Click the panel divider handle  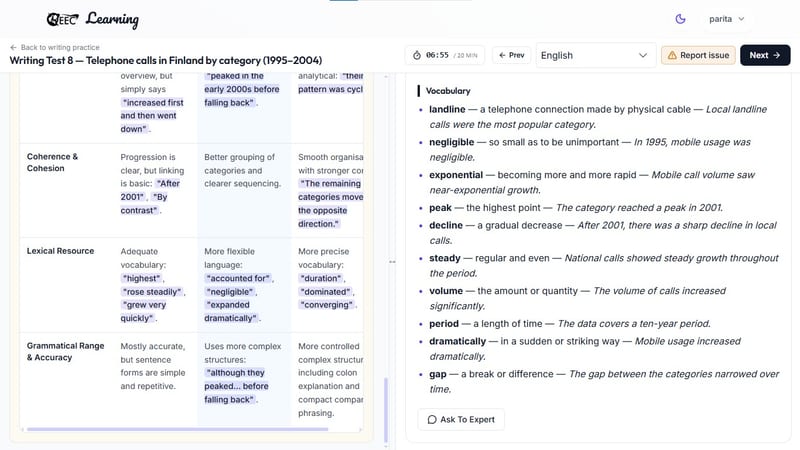pos(392,262)
